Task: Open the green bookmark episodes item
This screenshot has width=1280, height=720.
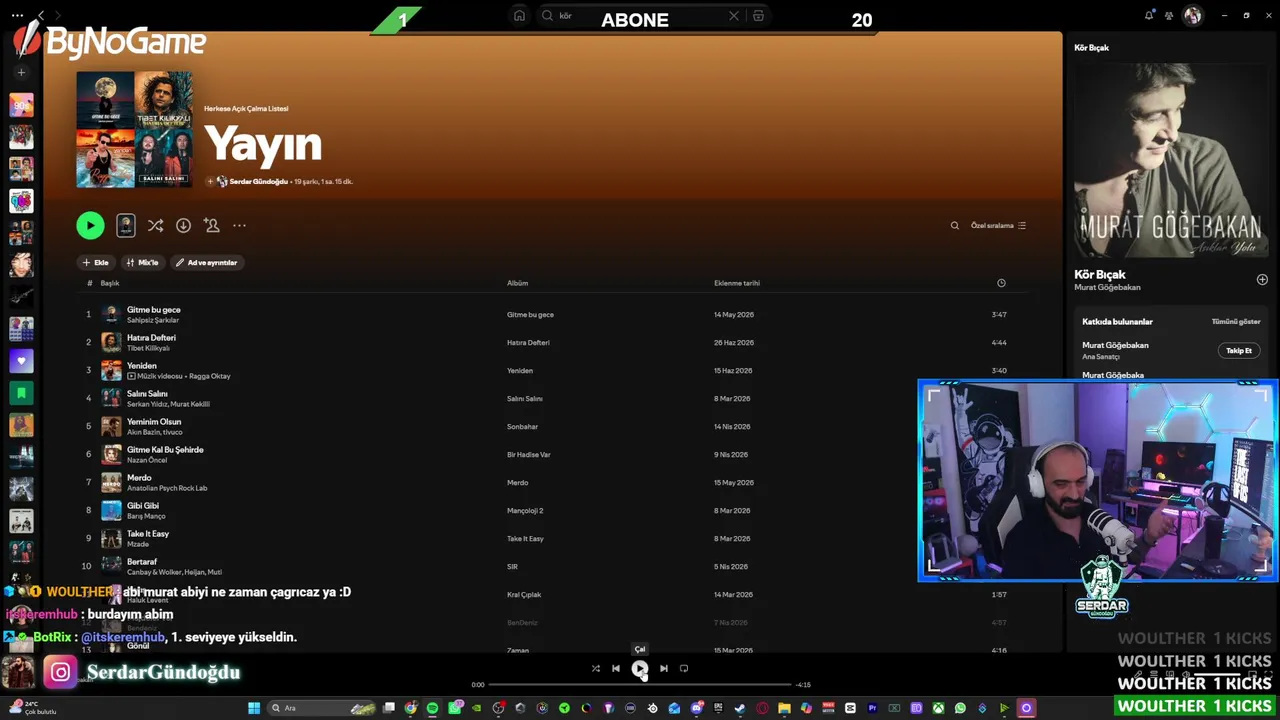Action: click(21, 393)
